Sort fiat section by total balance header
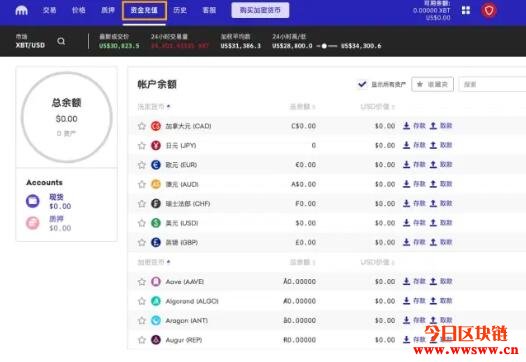This screenshot has height=362, width=526. [303, 107]
